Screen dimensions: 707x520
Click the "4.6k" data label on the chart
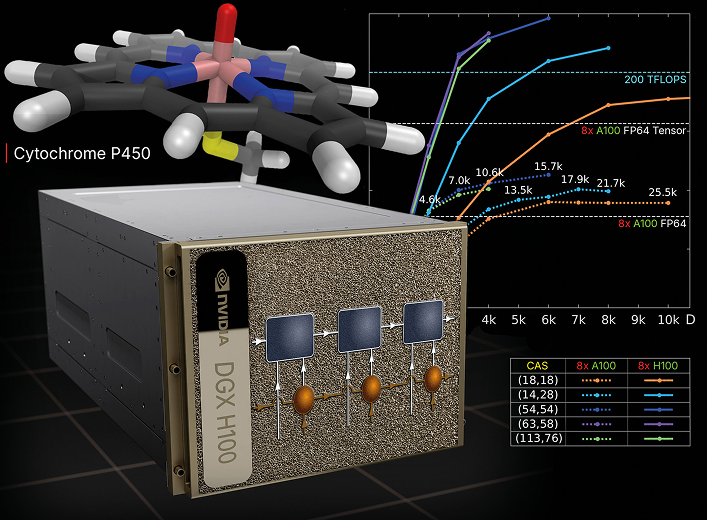(x=429, y=199)
